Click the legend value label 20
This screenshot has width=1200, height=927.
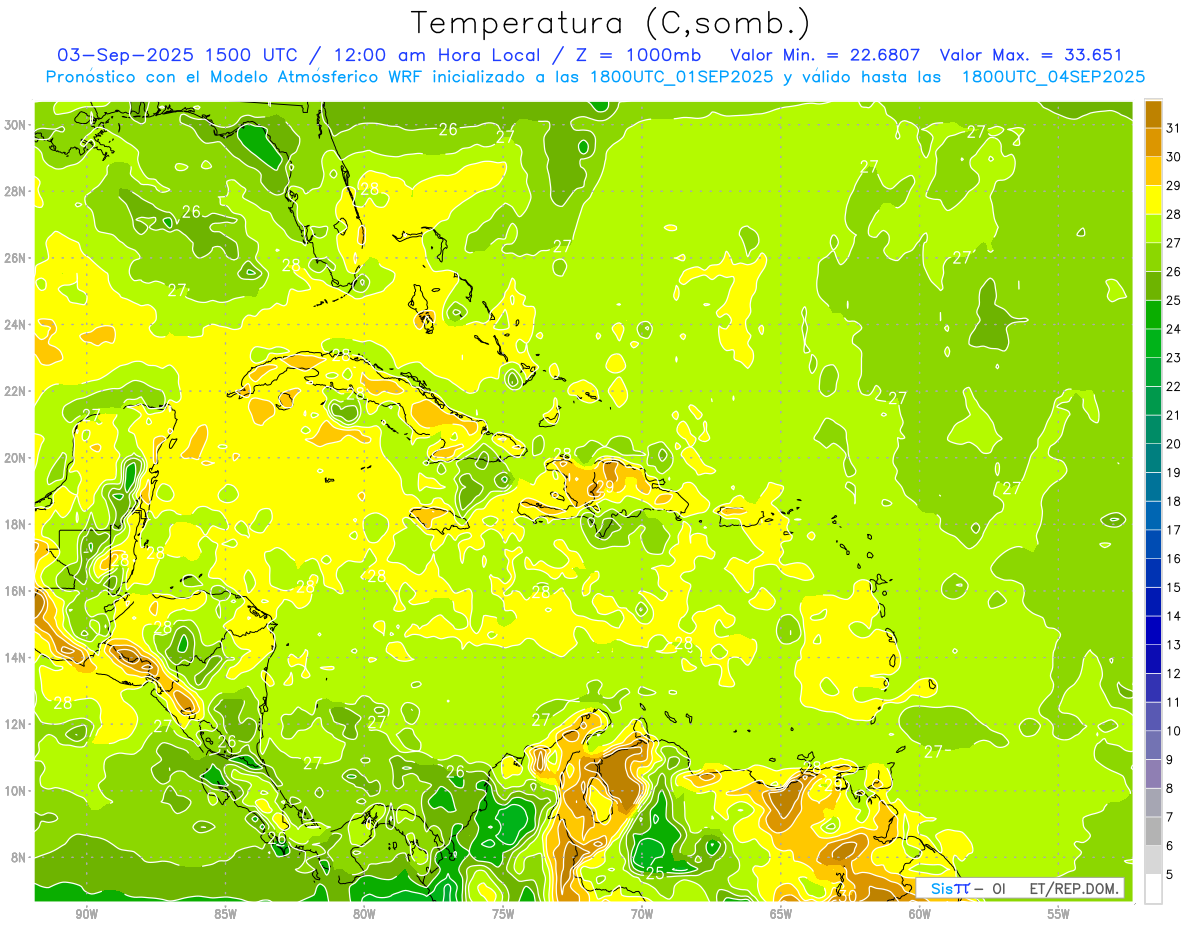pos(1174,444)
